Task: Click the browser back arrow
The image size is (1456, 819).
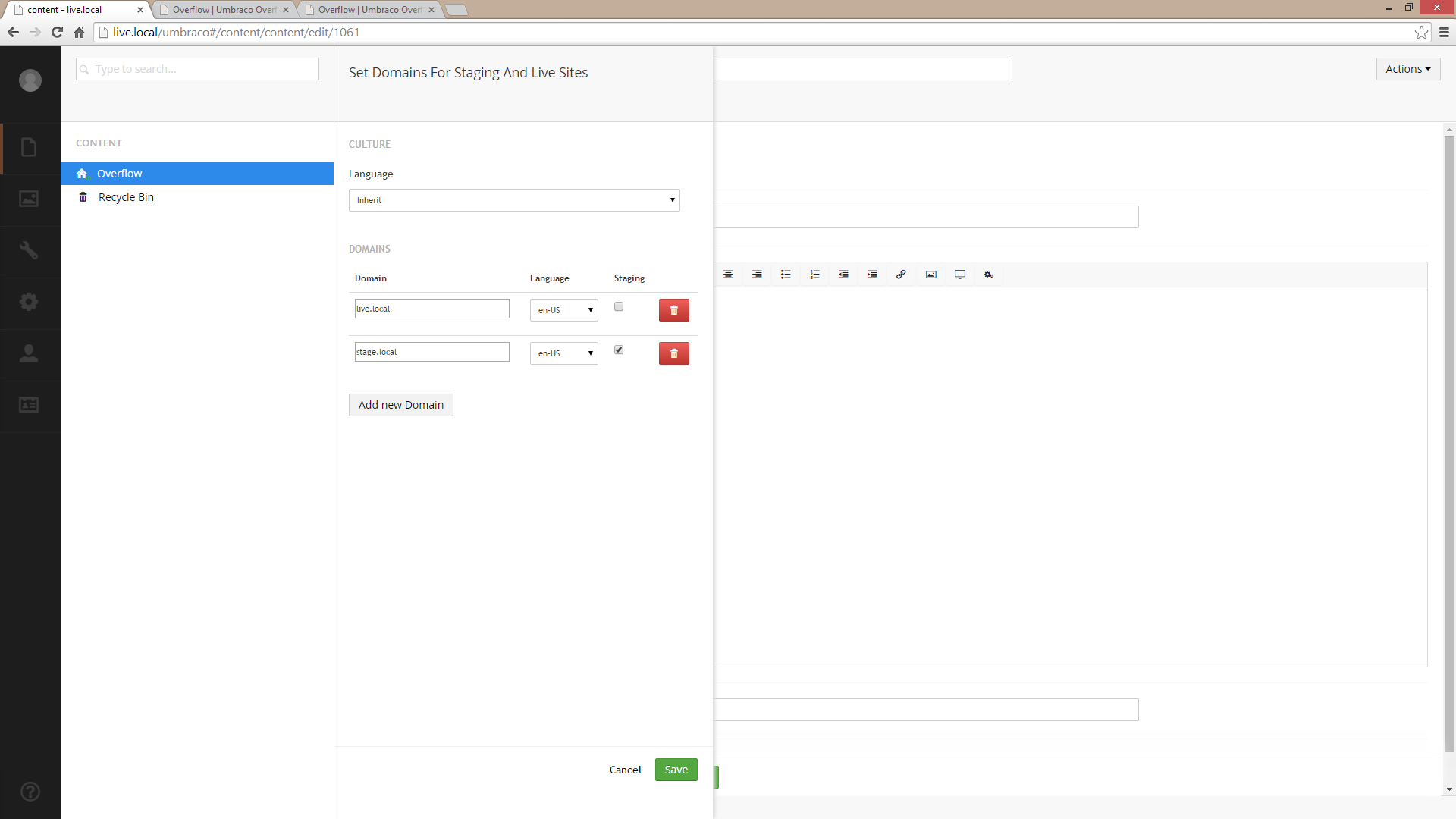Action: tap(13, 32)
